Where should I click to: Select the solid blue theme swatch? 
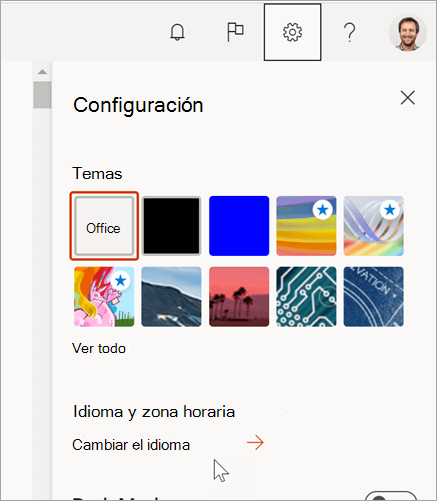(239, 226)
